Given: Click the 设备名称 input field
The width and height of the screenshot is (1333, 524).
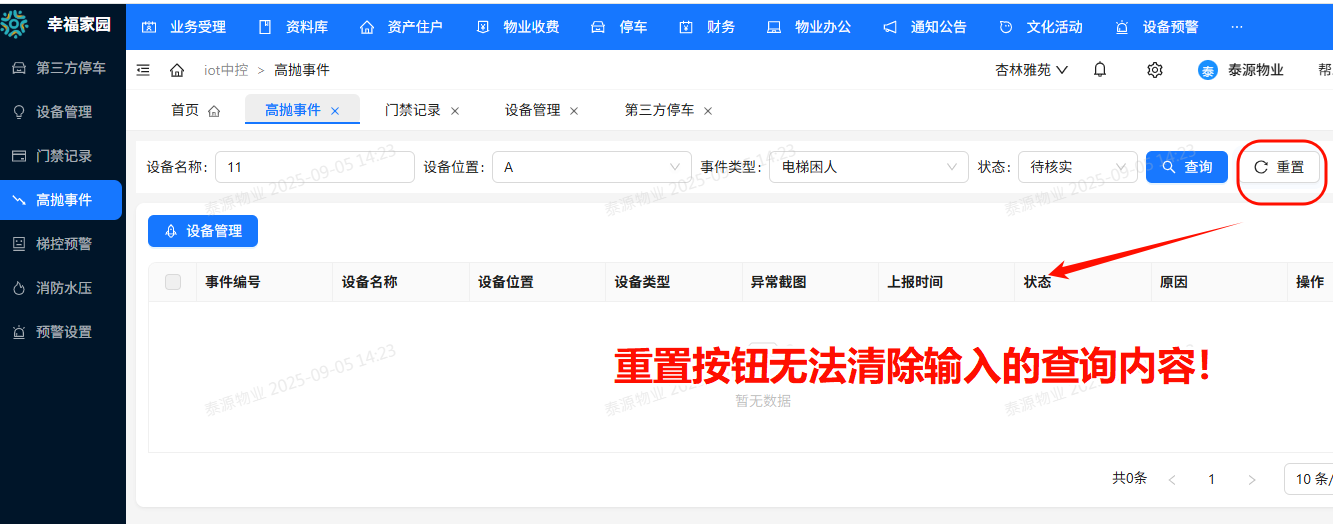Looking at the screenshot, I should [314, 167].
